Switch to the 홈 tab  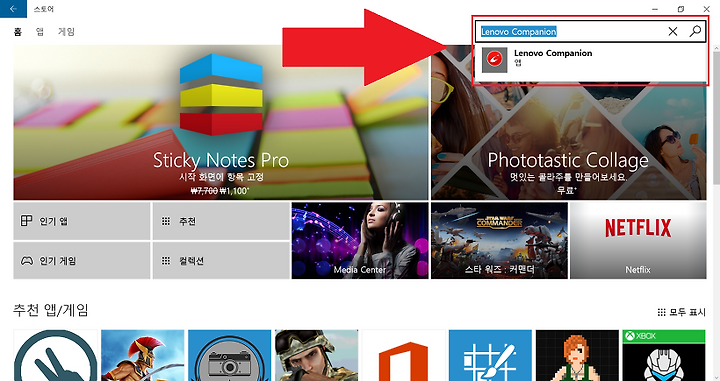[18, 32]
